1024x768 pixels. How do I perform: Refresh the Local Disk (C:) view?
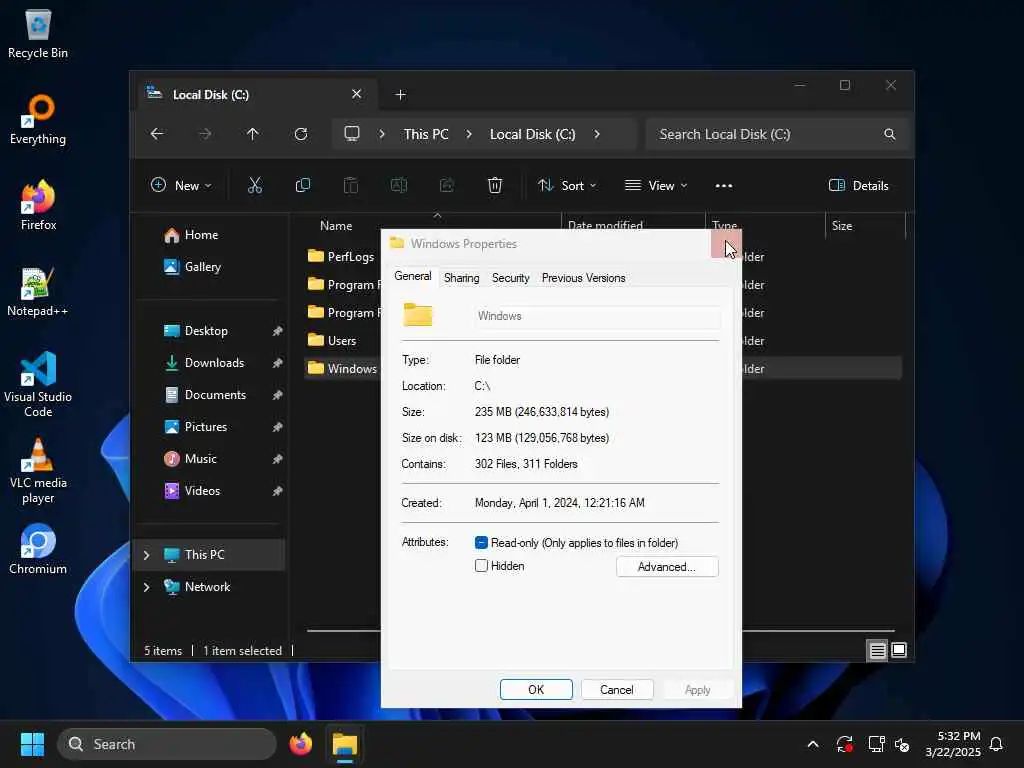pyautogui.click(x=301, y=134)
